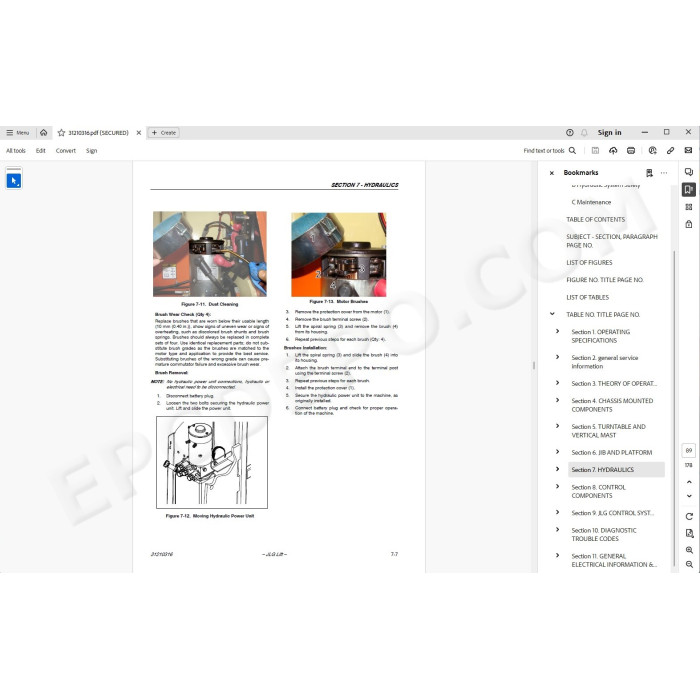This screenshot has width=700, height=700.
Task: Close the Bookmarks panel
Action: click(552, 173)
